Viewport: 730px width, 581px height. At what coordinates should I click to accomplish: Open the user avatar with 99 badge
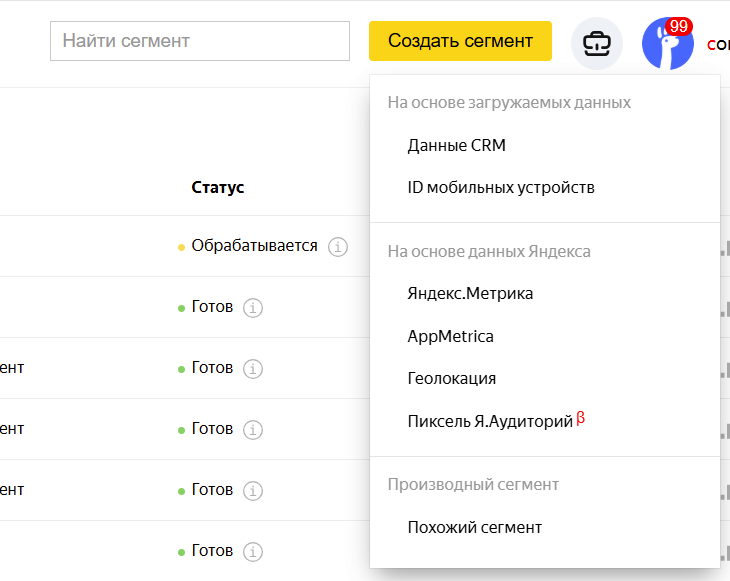tap(668, 43)
